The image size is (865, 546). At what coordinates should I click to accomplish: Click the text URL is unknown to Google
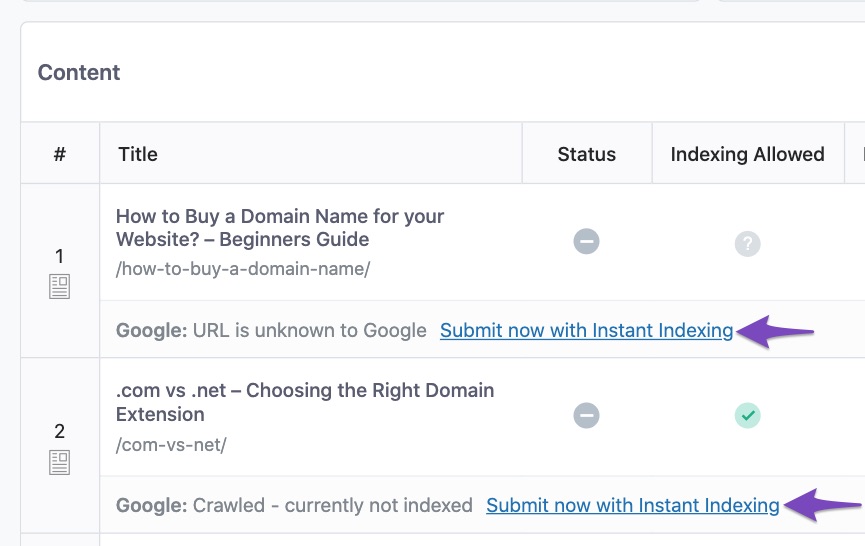tap(309, 330)
